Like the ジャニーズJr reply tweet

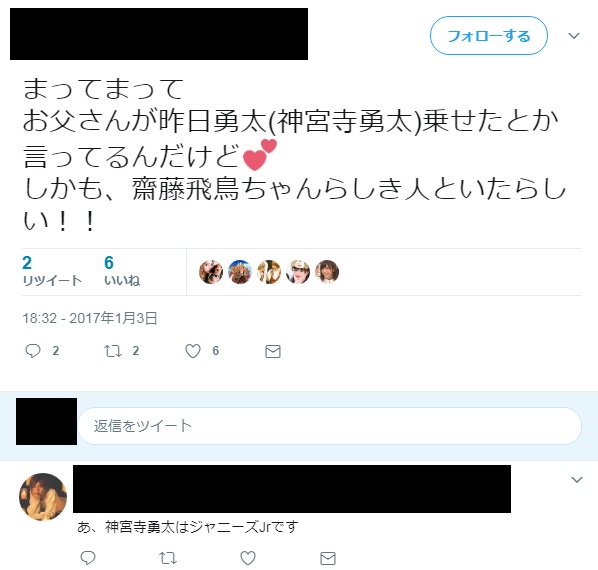pyautogui.click(x=248, y=558)
